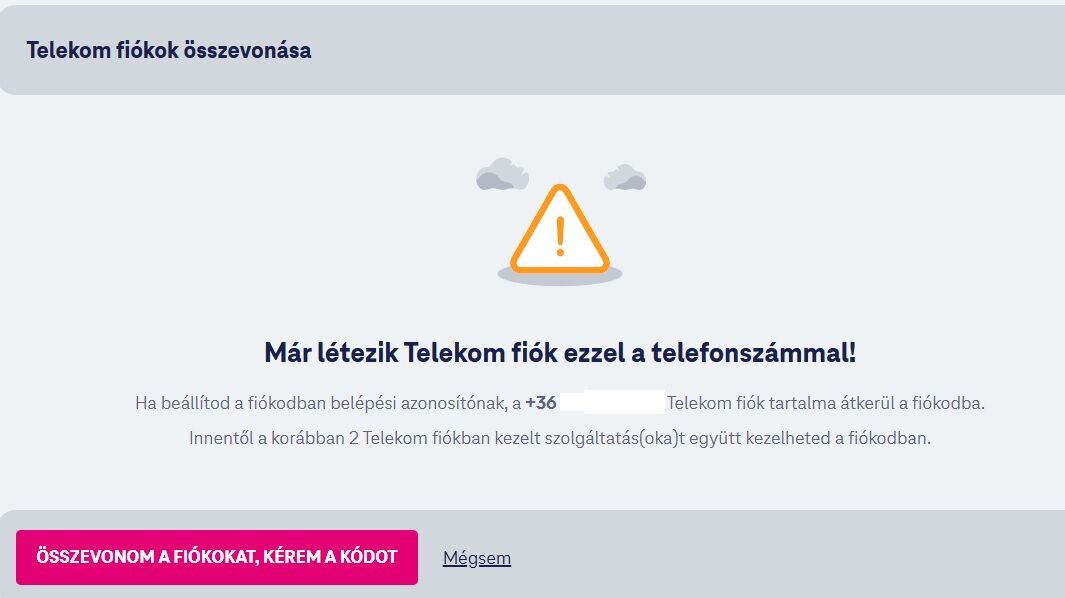Click the word 'KÓDOT' on the pink button
The image size is (1065, 598).
click(x=369, y=557)
